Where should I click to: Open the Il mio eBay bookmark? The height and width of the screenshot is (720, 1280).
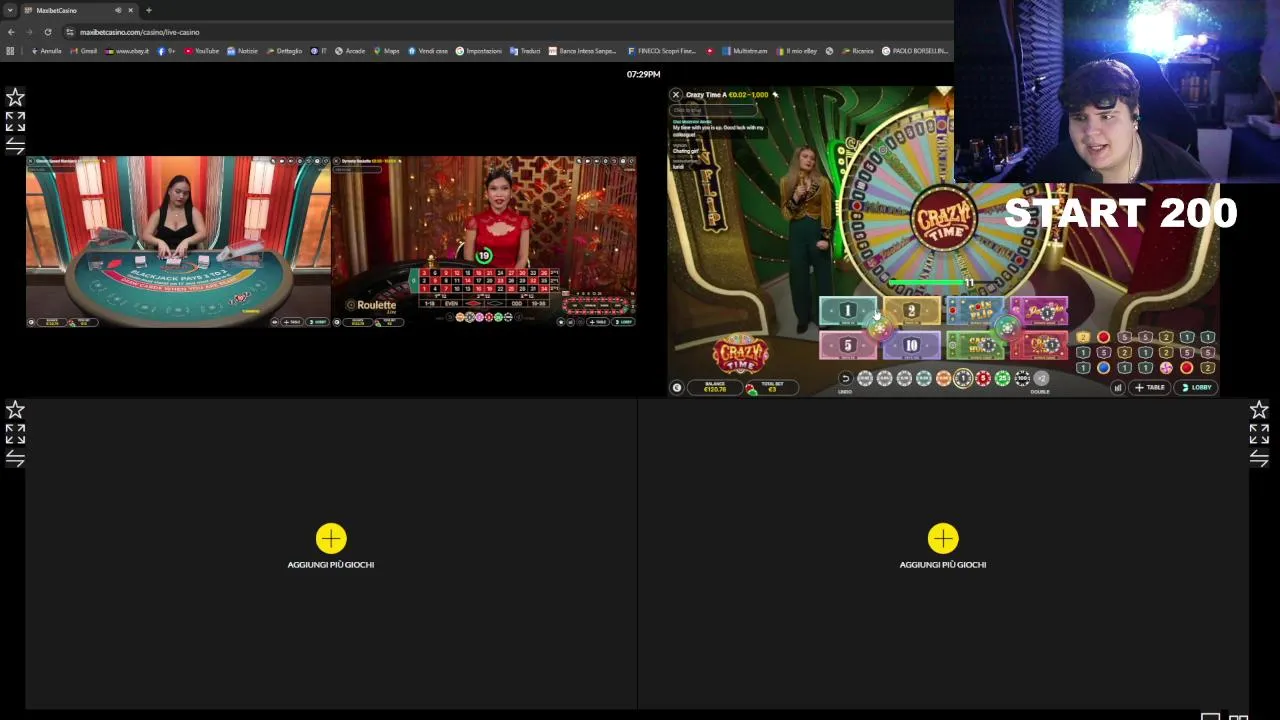(797, 51)
